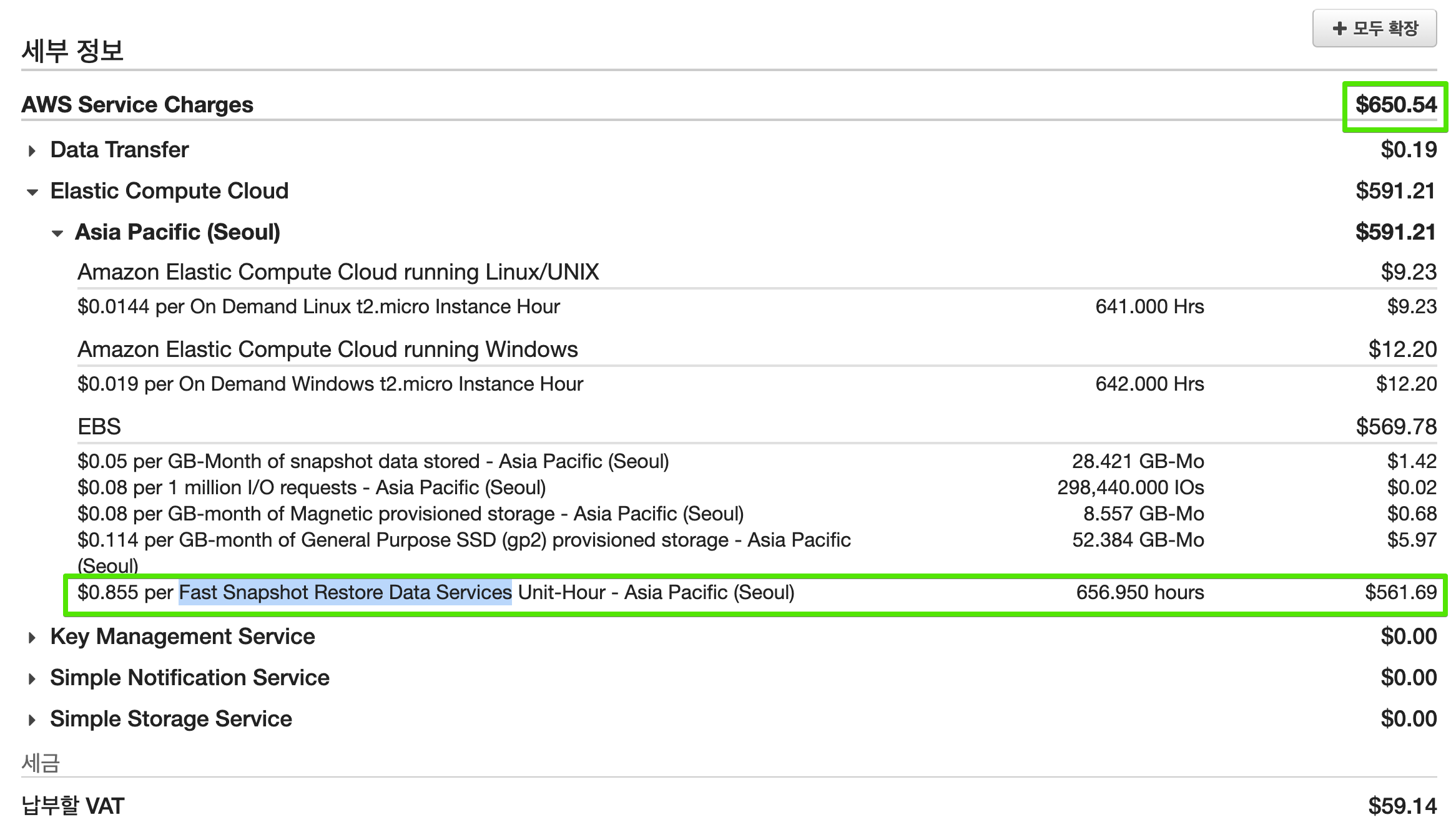The width and height of the screenshot is (1456, 830).
Task: Click the $561.69 Fast Snapshot Restore charge
Action: (x=1400, y=592)
